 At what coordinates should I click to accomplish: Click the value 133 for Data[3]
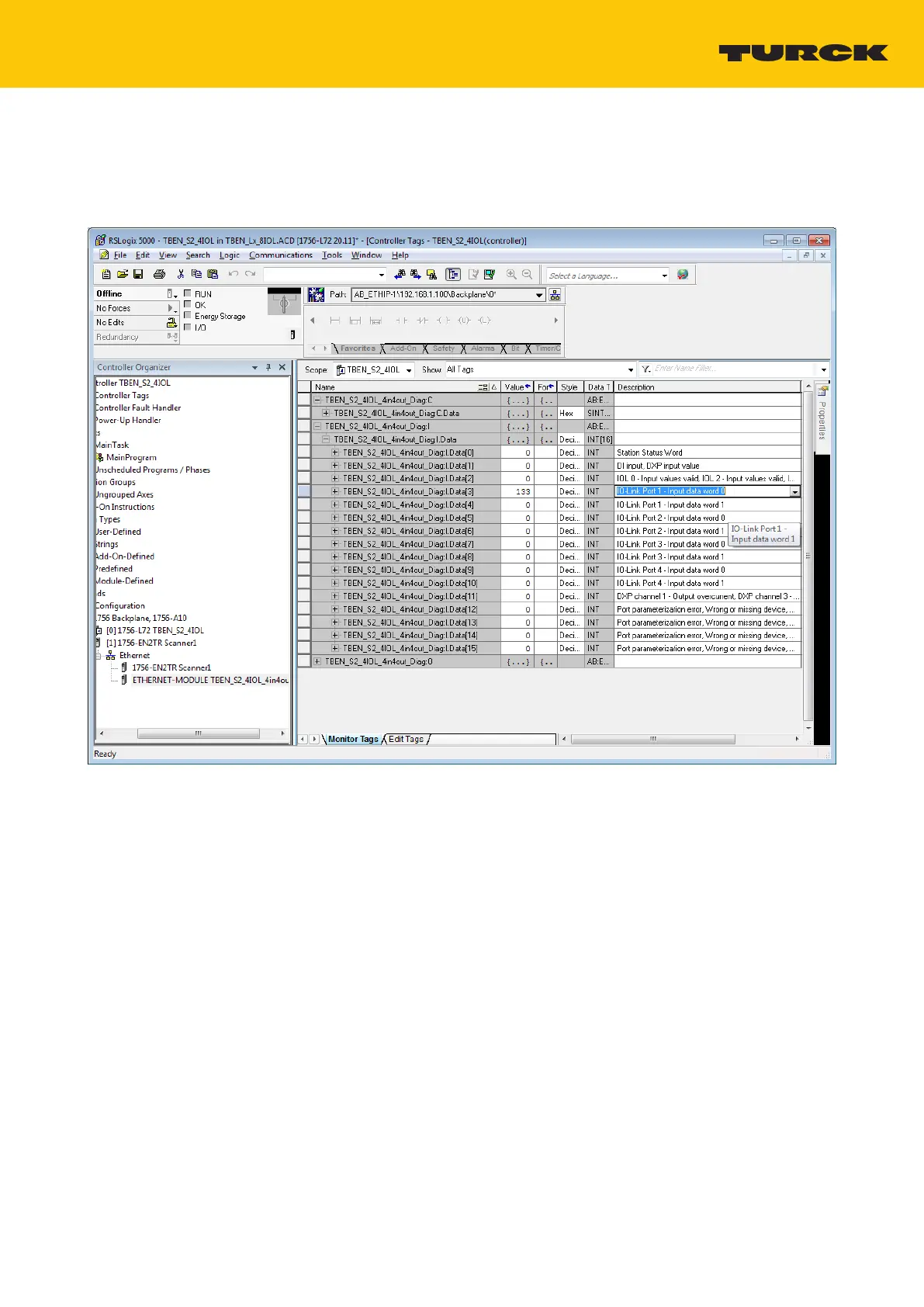[x=523, y=492]
